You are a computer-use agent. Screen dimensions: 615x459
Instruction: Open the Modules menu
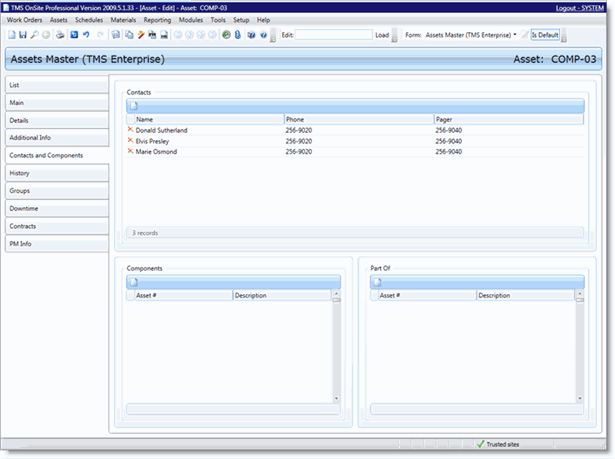pyautogui.click(x=191, y=20)
